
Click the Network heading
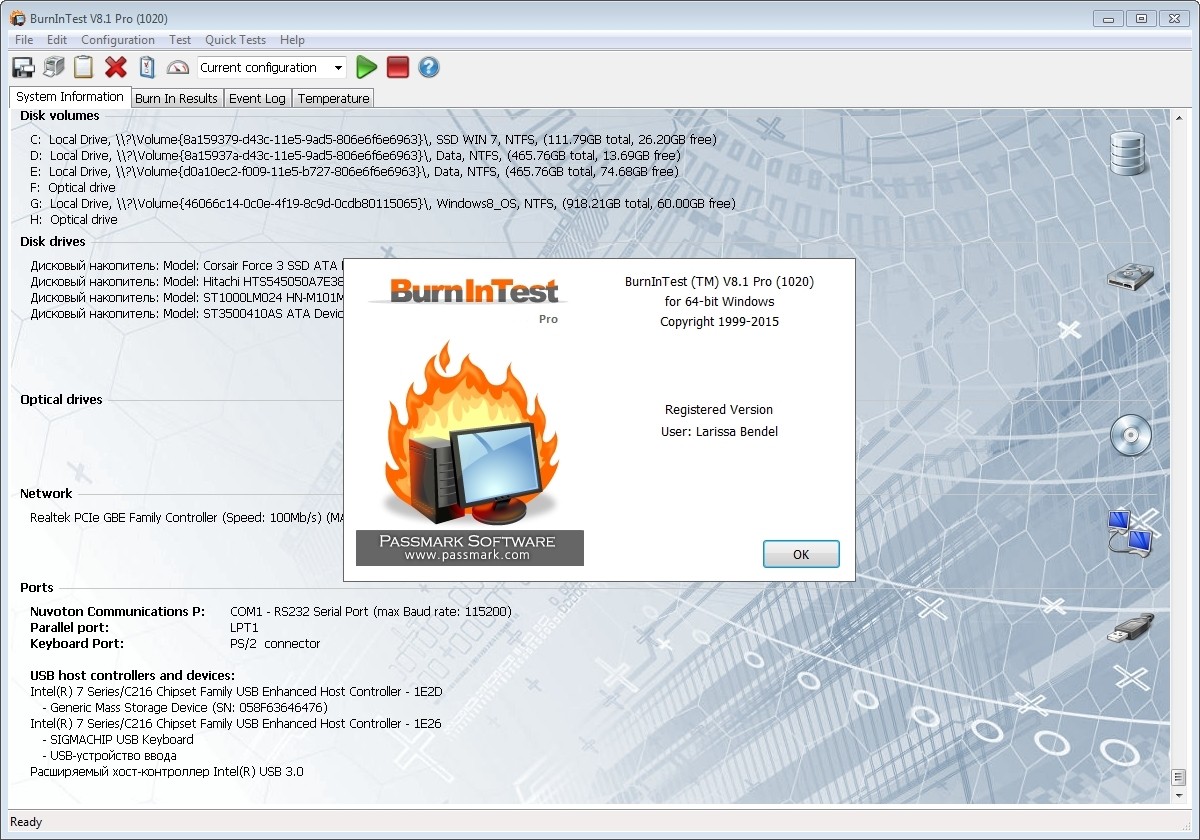(x=46, y=493)
